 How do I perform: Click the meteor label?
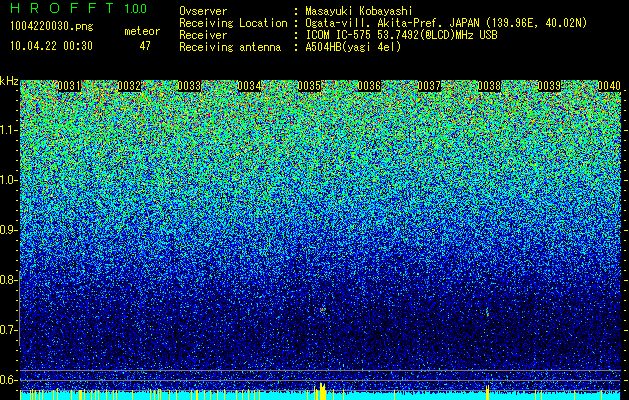pyautogui.click(x=142, y=31)
